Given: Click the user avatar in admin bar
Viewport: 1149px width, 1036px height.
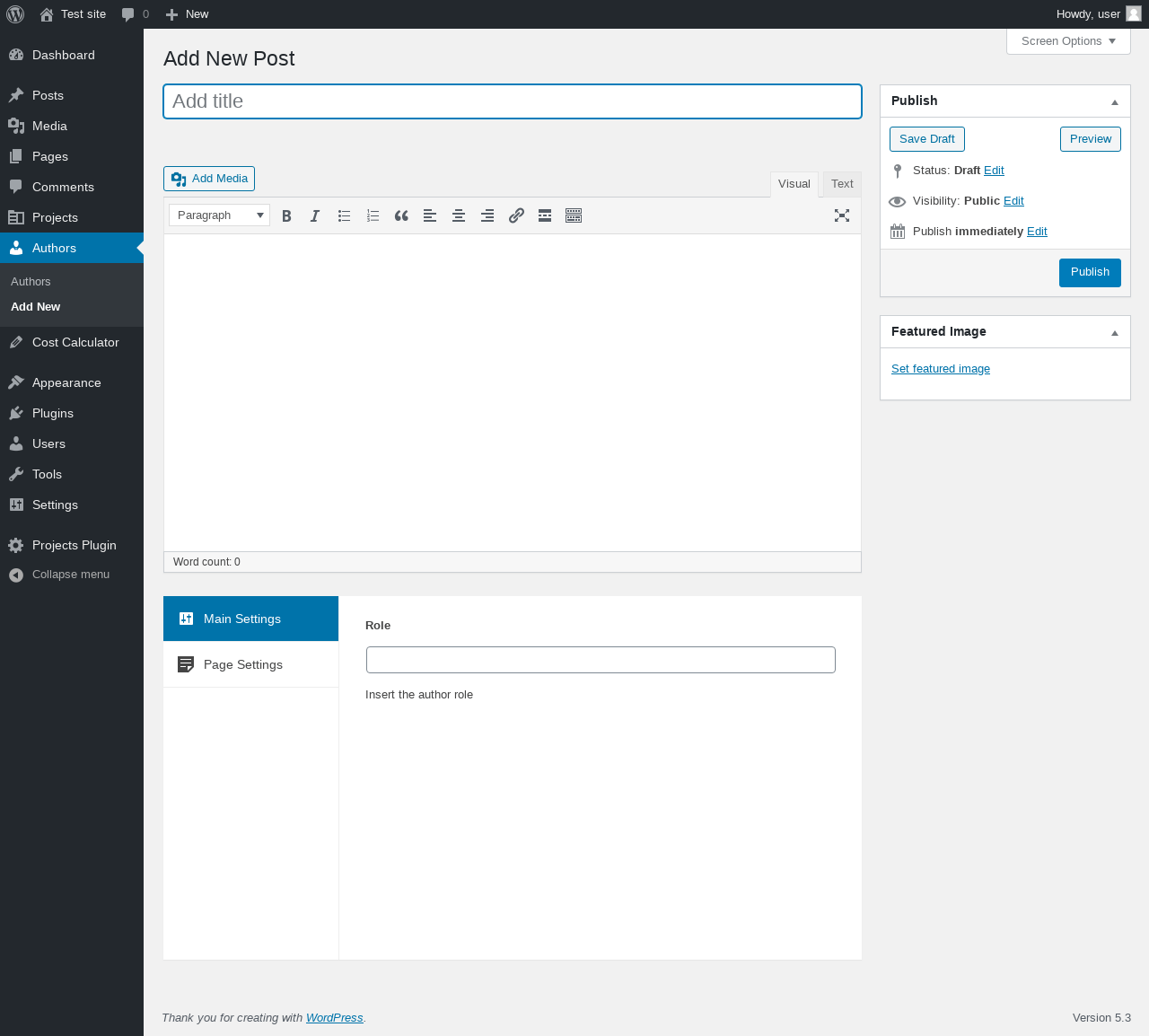Looking at the screenshot, I should point(1134,13).
